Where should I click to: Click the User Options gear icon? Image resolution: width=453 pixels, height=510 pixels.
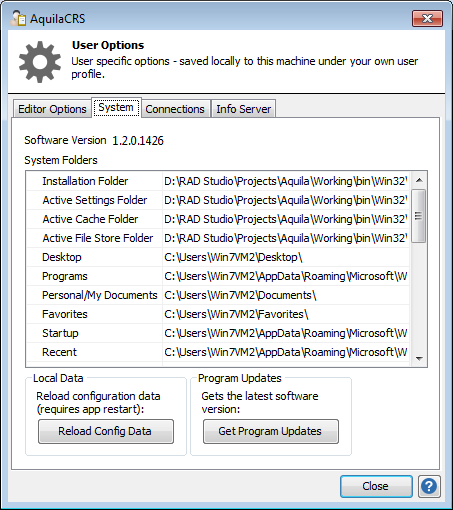click(40, 62)
